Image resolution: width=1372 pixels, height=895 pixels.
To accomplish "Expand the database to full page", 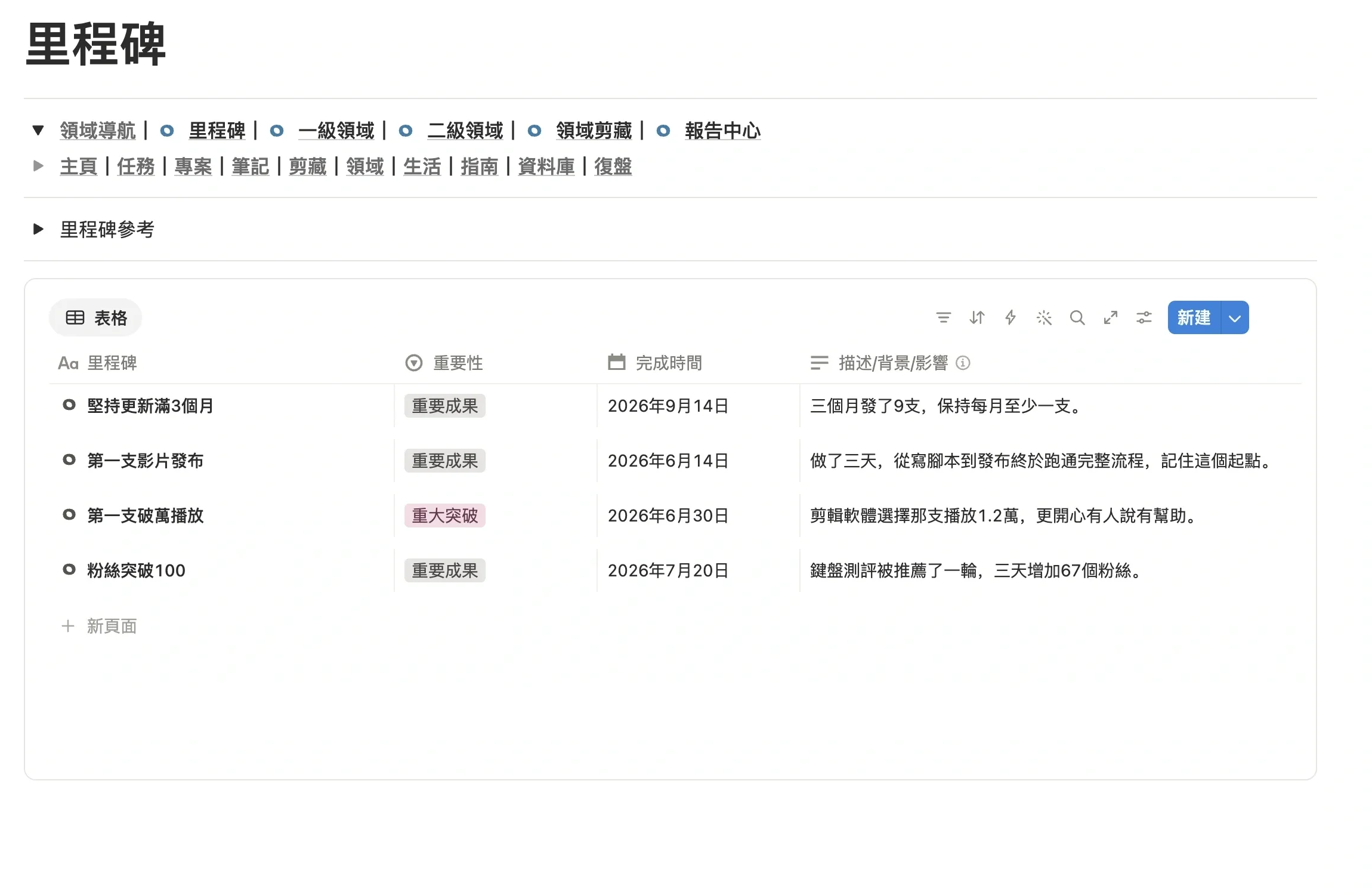I will (x=1110, y=317).
